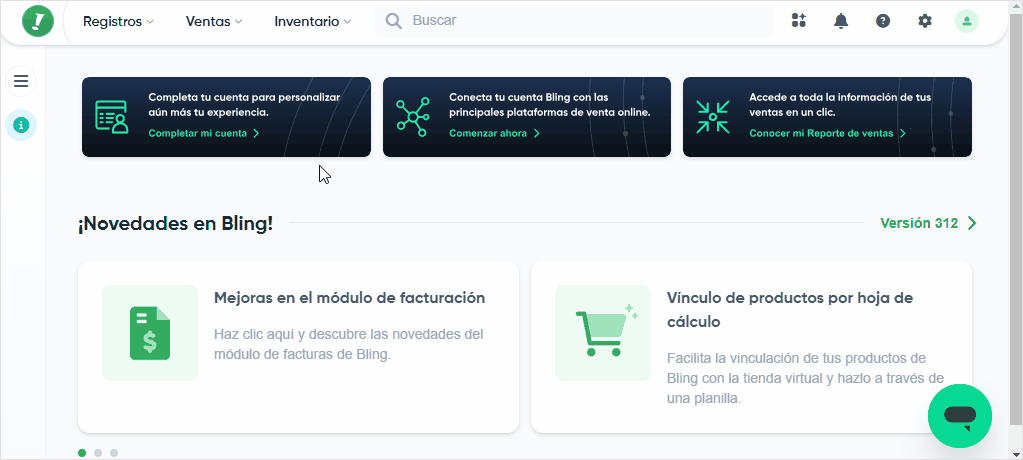Click the Completar mi cuenta link
1023x460 pixels.
198,133
